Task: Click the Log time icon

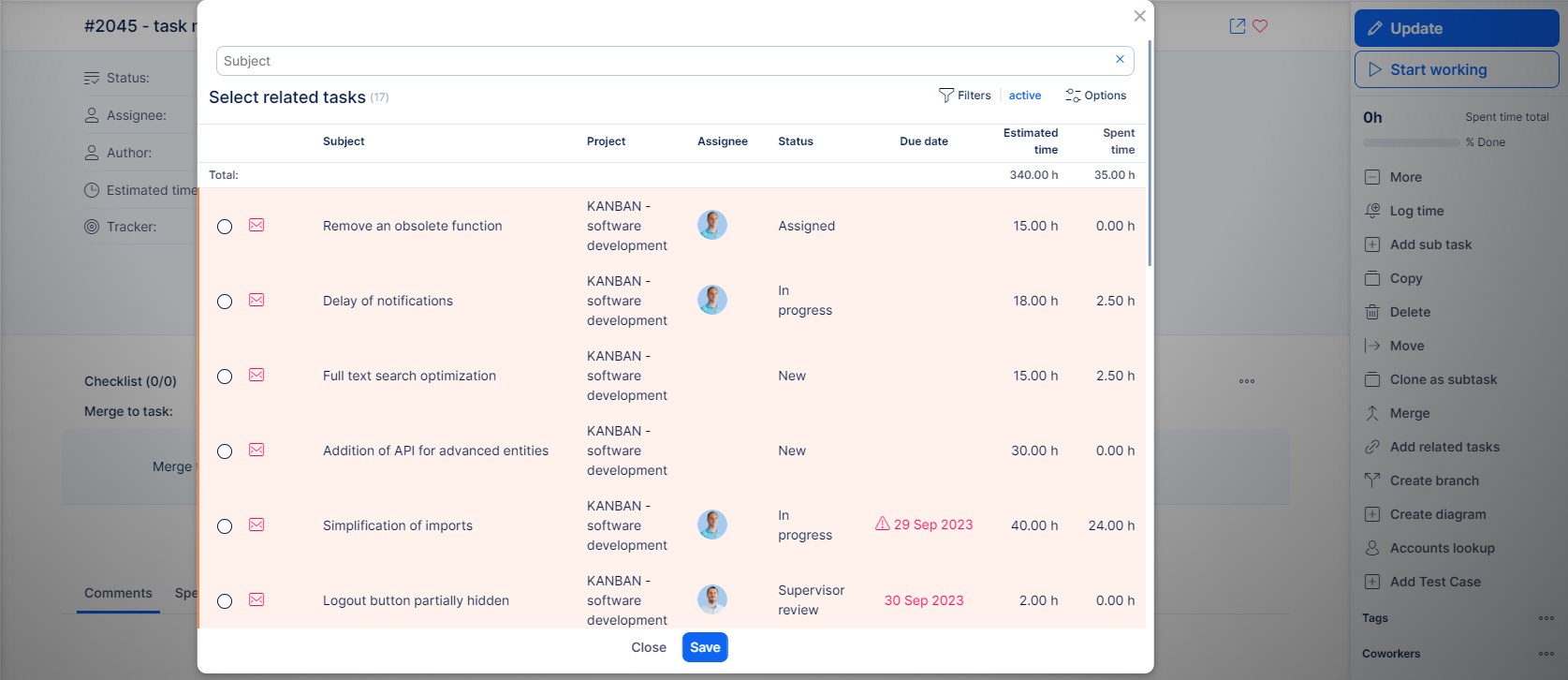Action: click(1372, 211)
